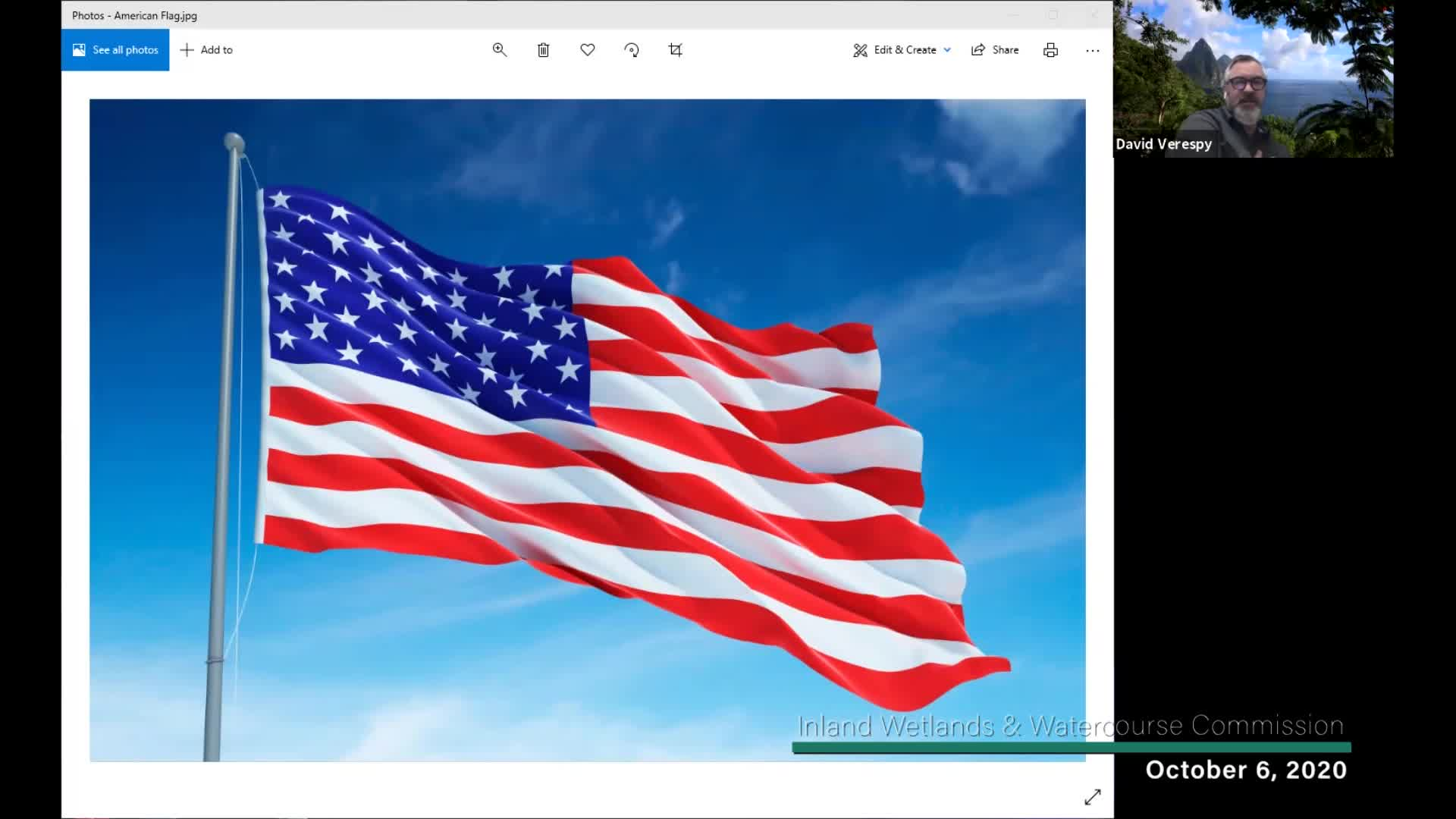1456x819 pixels.
Task: Click the American flag photo
Action: 587,430
